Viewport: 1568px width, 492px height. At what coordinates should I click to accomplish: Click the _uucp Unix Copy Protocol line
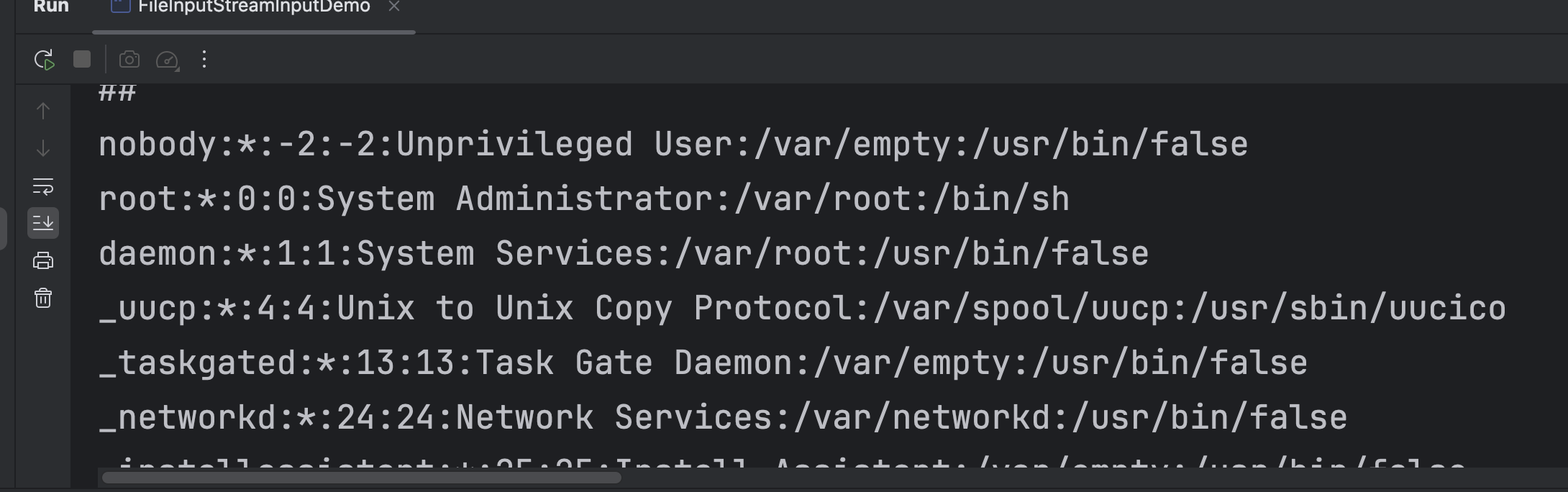[801, 309]
